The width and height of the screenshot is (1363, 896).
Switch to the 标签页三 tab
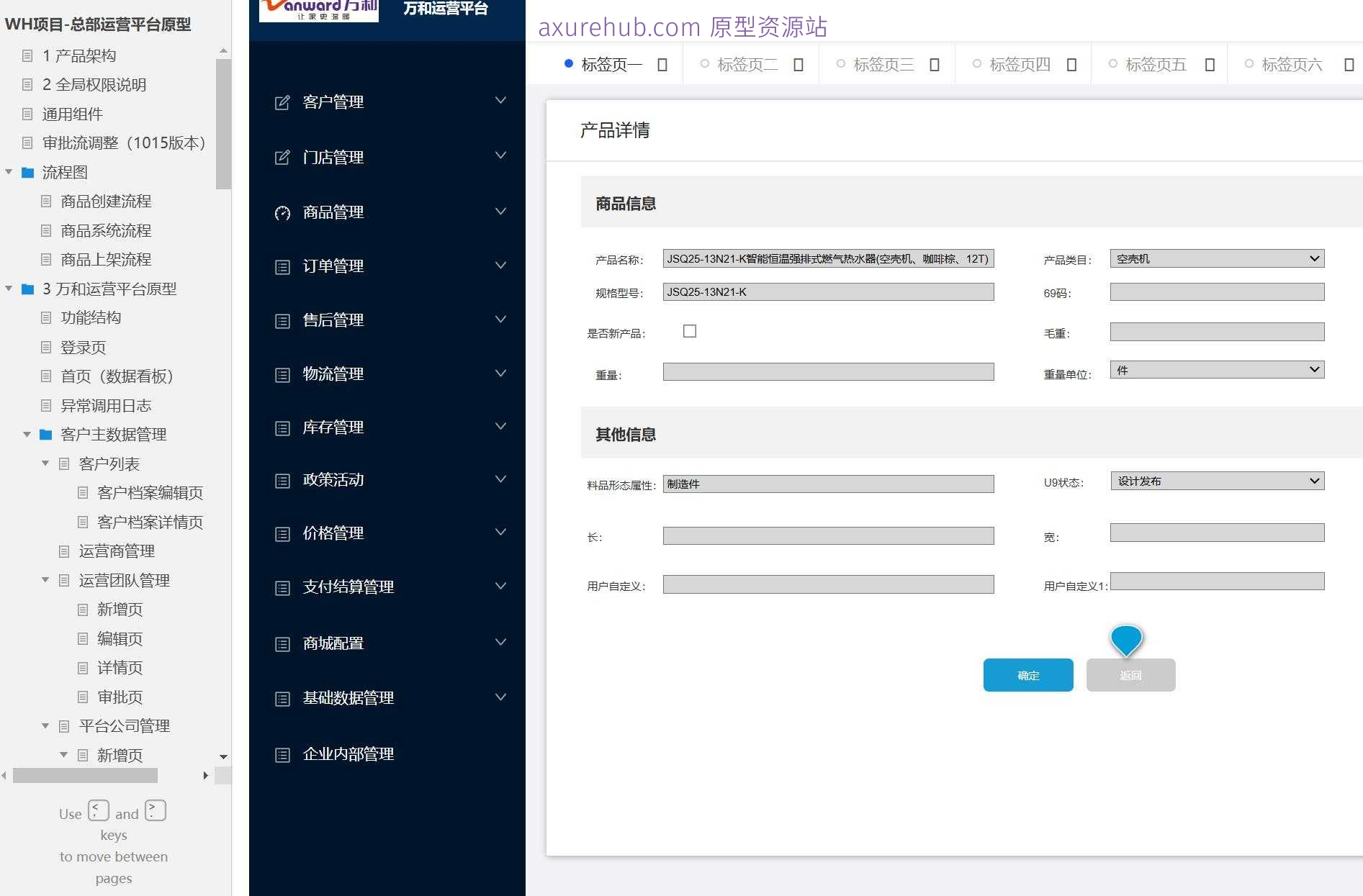(x=883, y=64)
